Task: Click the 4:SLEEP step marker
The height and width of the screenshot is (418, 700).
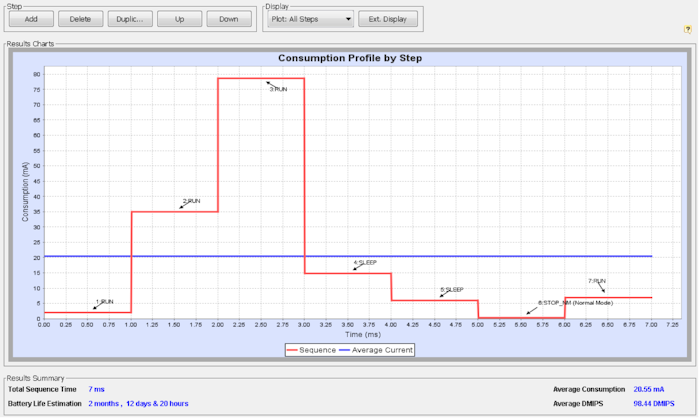Action: tap(364, 263)
